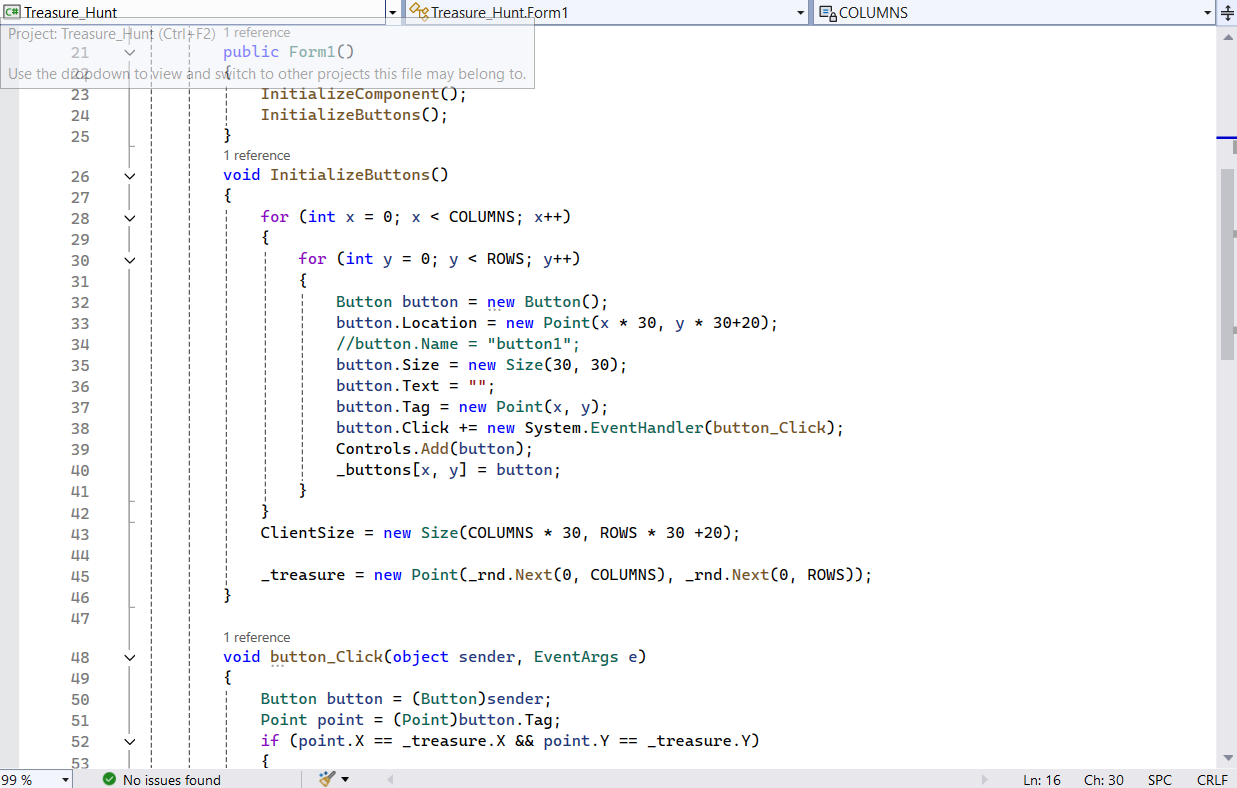
Task: Click _buttons[x, y] = button; line
Action: 448,470
